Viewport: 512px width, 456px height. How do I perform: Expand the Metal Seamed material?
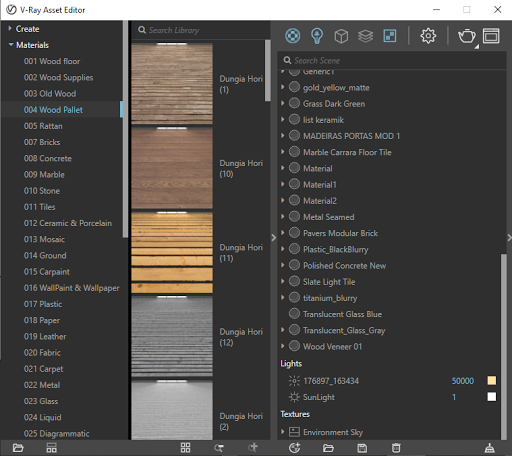click(283, 217)
